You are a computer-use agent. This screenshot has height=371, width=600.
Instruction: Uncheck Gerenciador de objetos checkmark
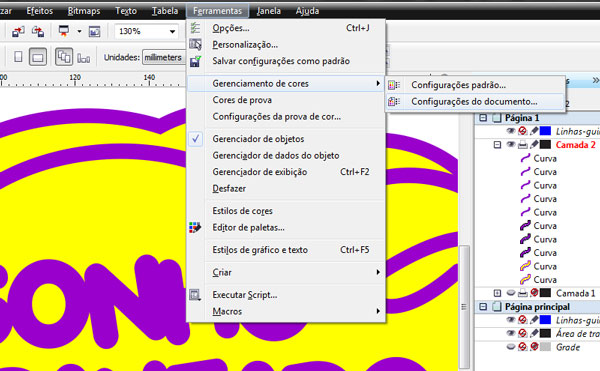click(x=195, y=139)
